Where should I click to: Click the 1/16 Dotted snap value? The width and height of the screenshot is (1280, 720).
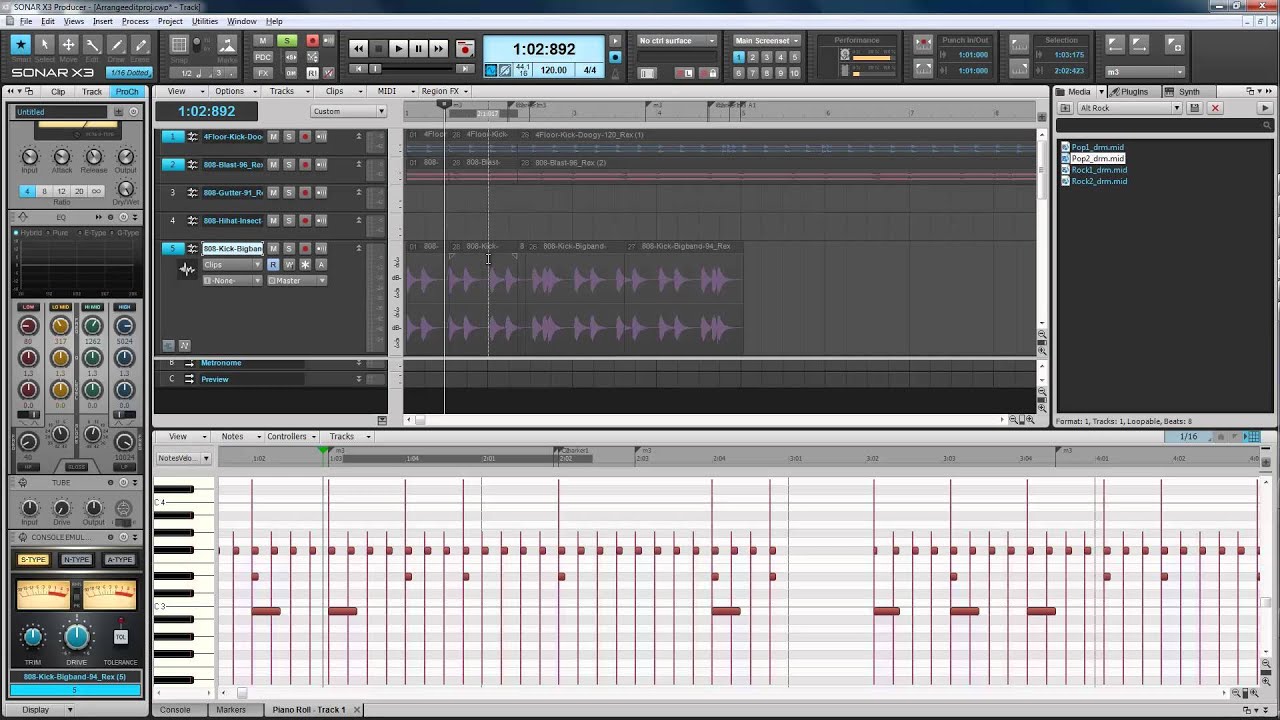[129, 73]
